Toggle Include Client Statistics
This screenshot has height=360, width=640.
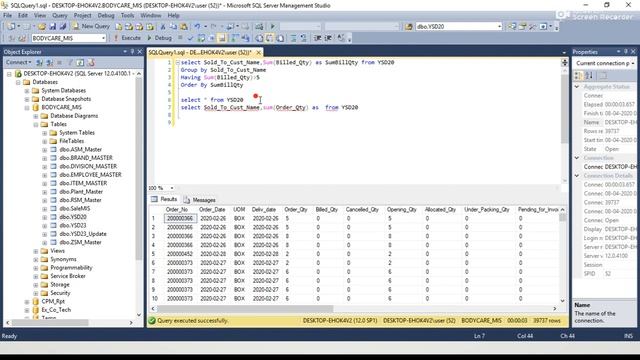245,38
